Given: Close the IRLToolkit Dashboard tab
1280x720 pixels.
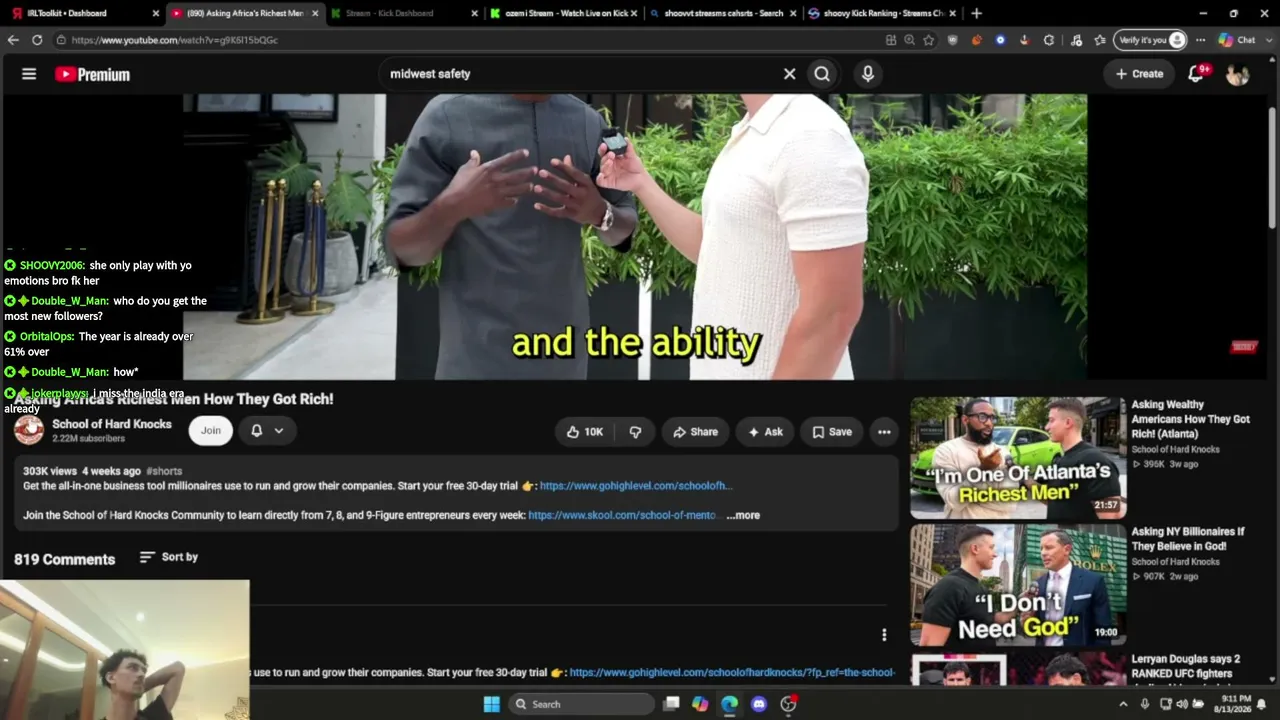Looking at the screenshot, I should point(155,13).
